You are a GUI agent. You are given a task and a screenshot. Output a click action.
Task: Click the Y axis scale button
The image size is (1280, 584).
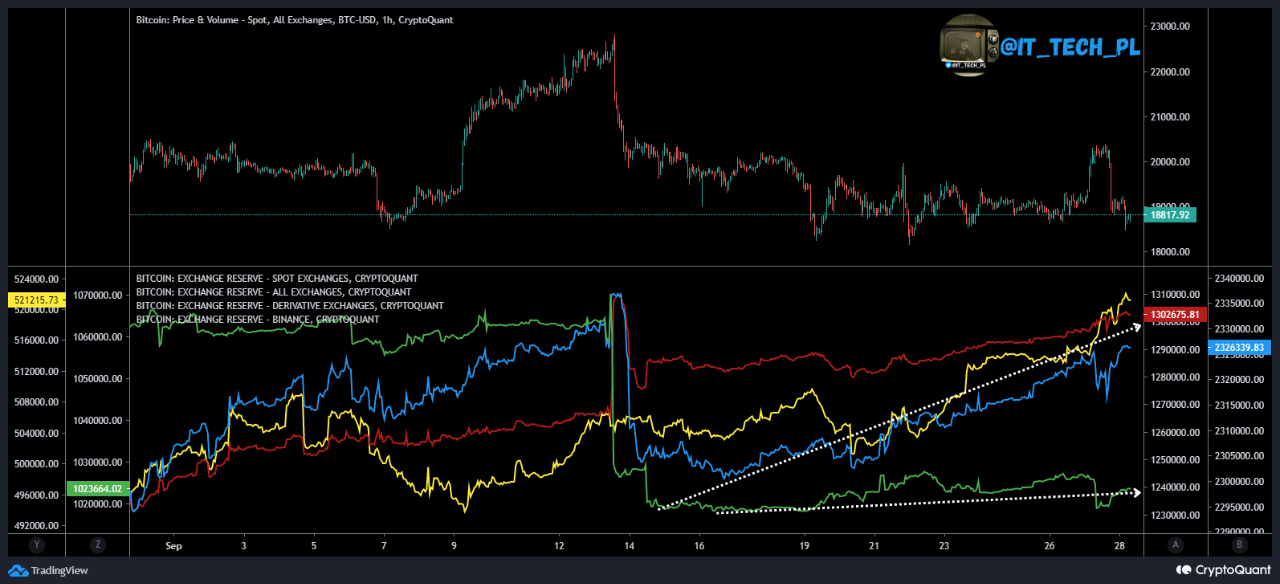[x=37, y=545]
